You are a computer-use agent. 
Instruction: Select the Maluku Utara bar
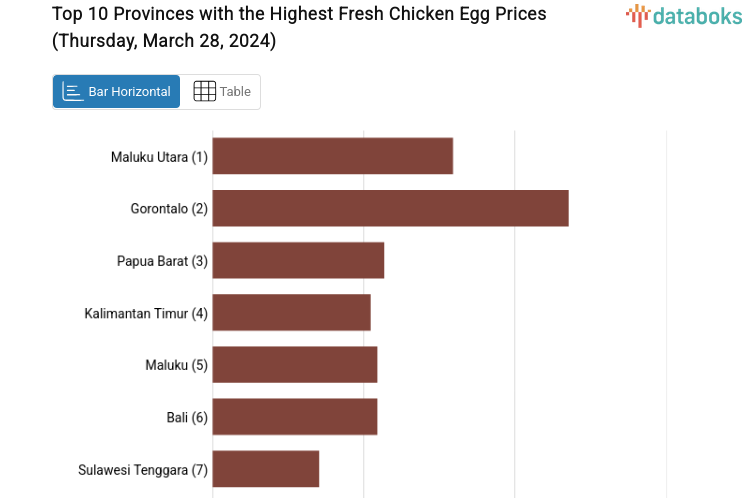[x=332, y=156]
